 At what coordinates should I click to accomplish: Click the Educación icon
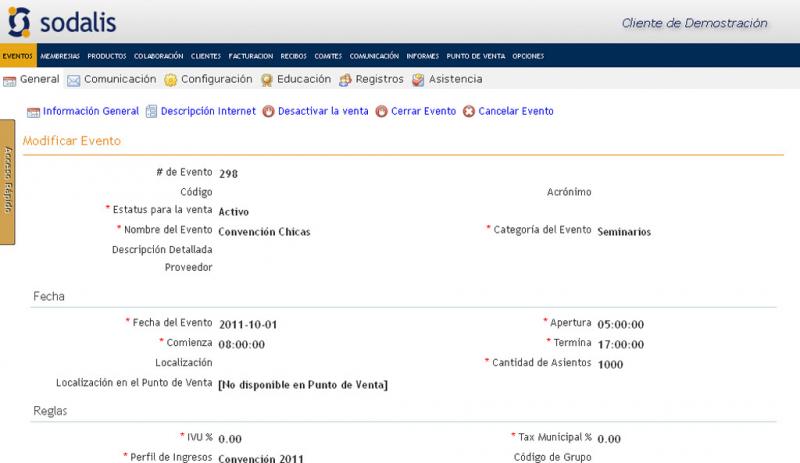pyautogui.click(x=267, y=80)
